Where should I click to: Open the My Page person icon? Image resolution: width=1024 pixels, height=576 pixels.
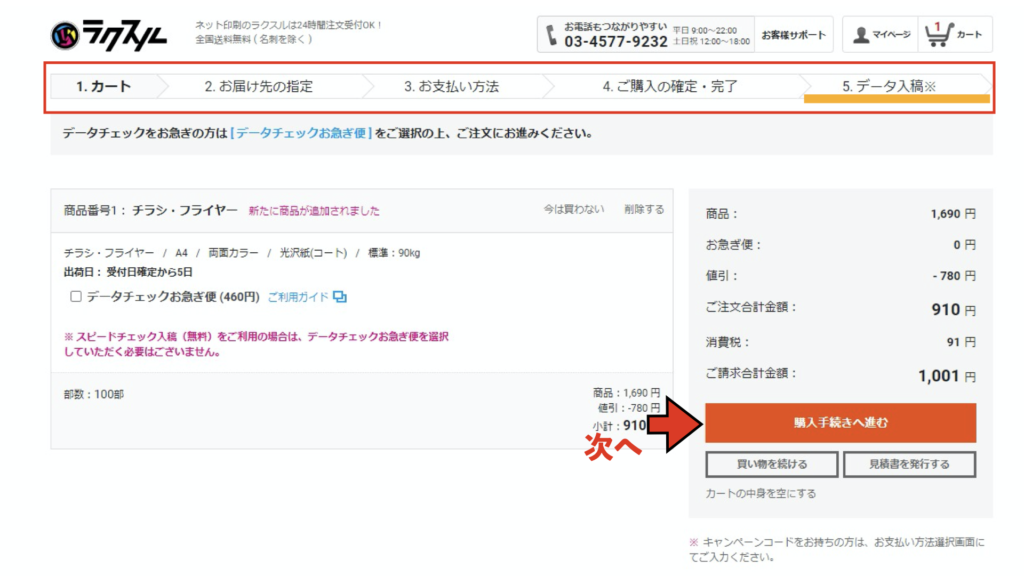[861, 35]
